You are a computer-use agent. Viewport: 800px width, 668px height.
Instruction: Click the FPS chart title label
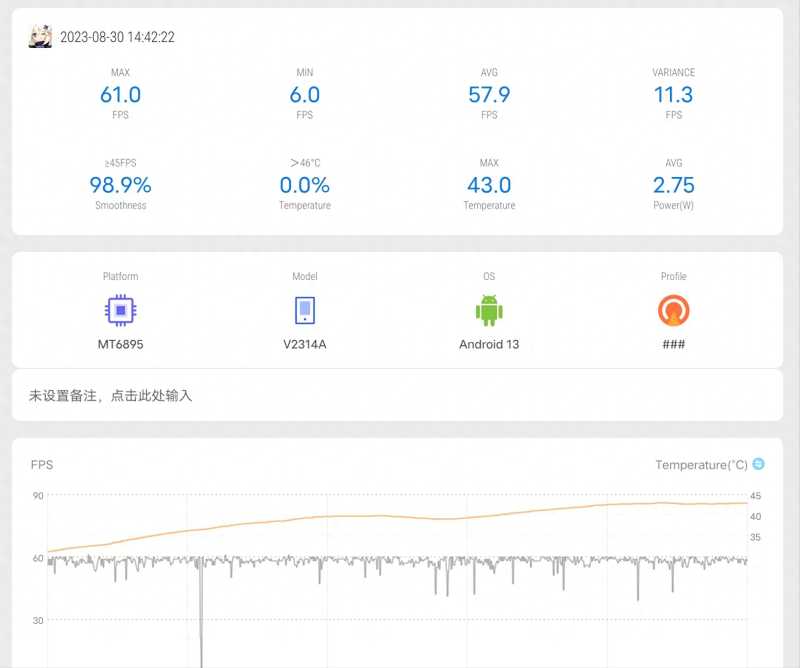43,465
